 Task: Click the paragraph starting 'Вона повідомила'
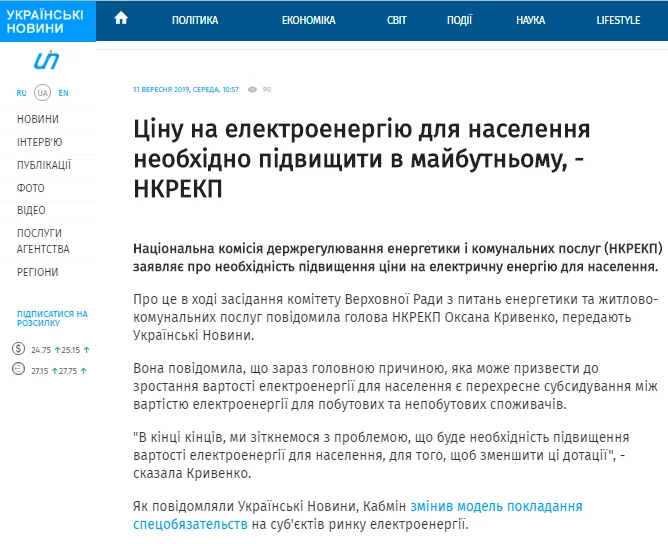tap(395, 386)
